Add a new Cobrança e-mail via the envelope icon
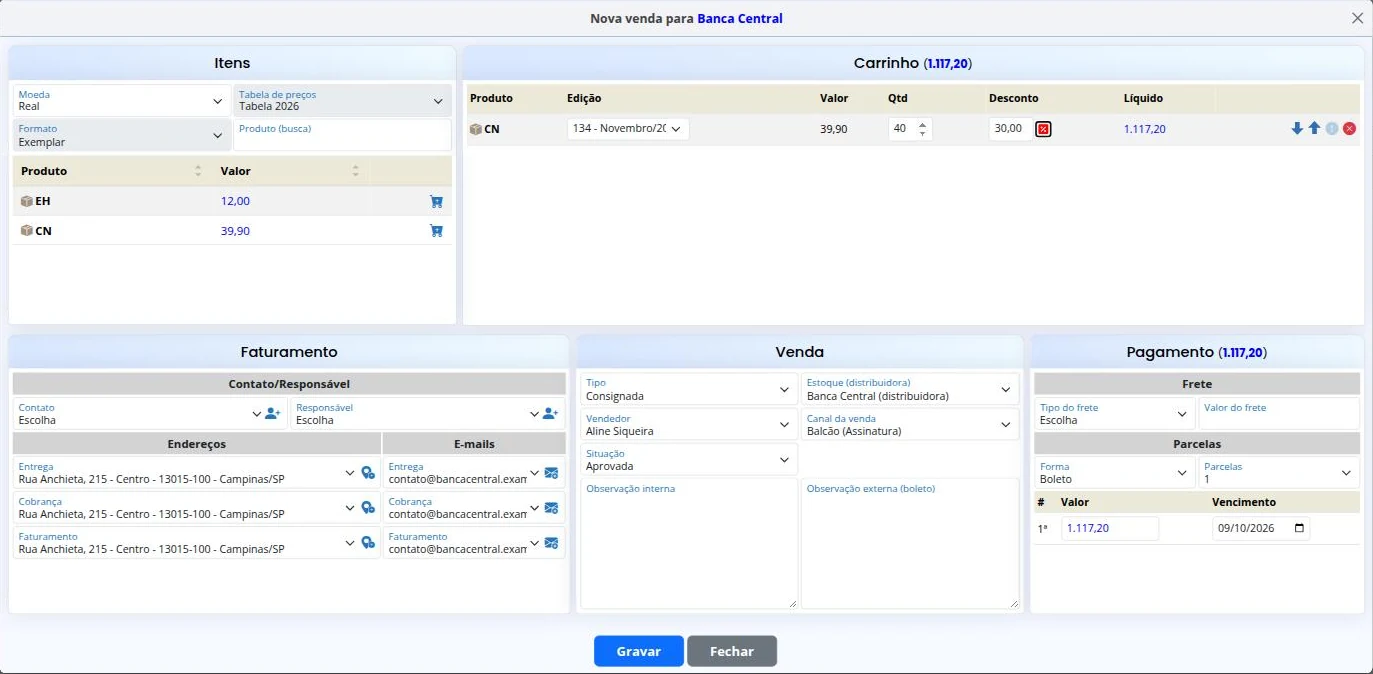 coord(551,508)
